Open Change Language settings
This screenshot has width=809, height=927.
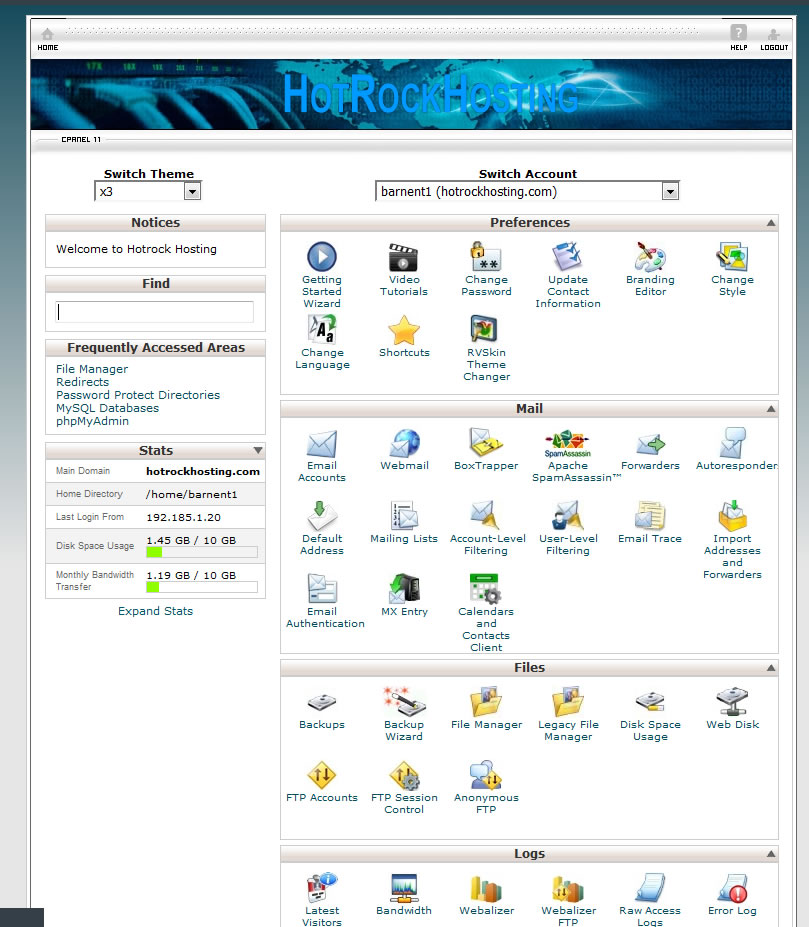322,329
